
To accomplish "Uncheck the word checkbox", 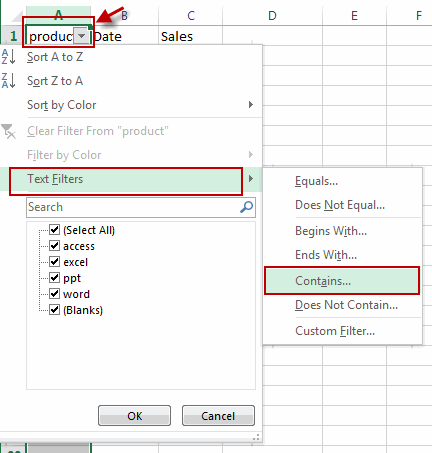I will pyautogui.click(x=54, y=293).
